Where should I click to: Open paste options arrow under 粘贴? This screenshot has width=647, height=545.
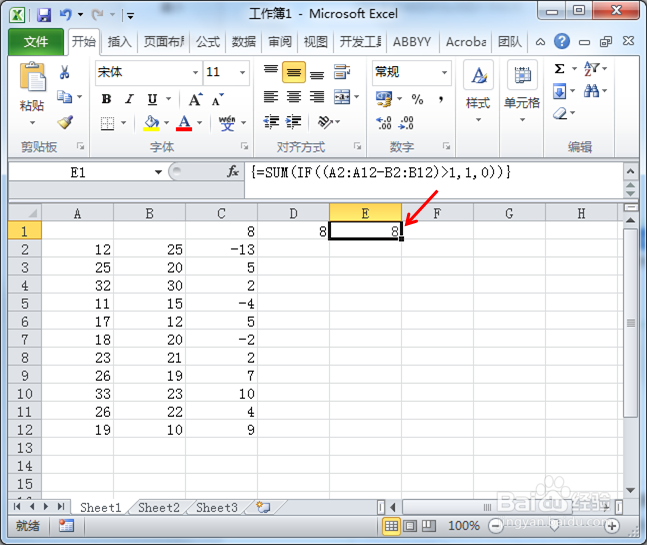pyautogui.click(x=32, y=123)
